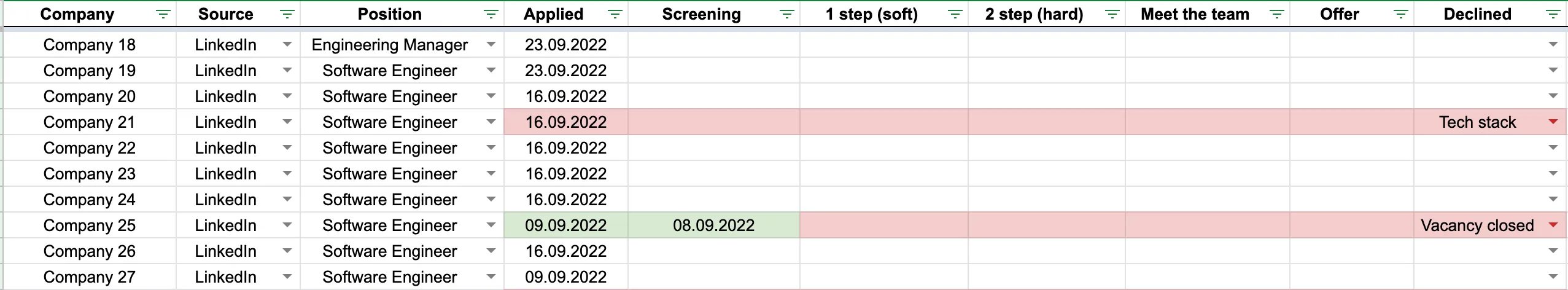Open the Position dropdown for Company 18
Viewport: 1568px width, 290px height.
(x=491, y=45)
